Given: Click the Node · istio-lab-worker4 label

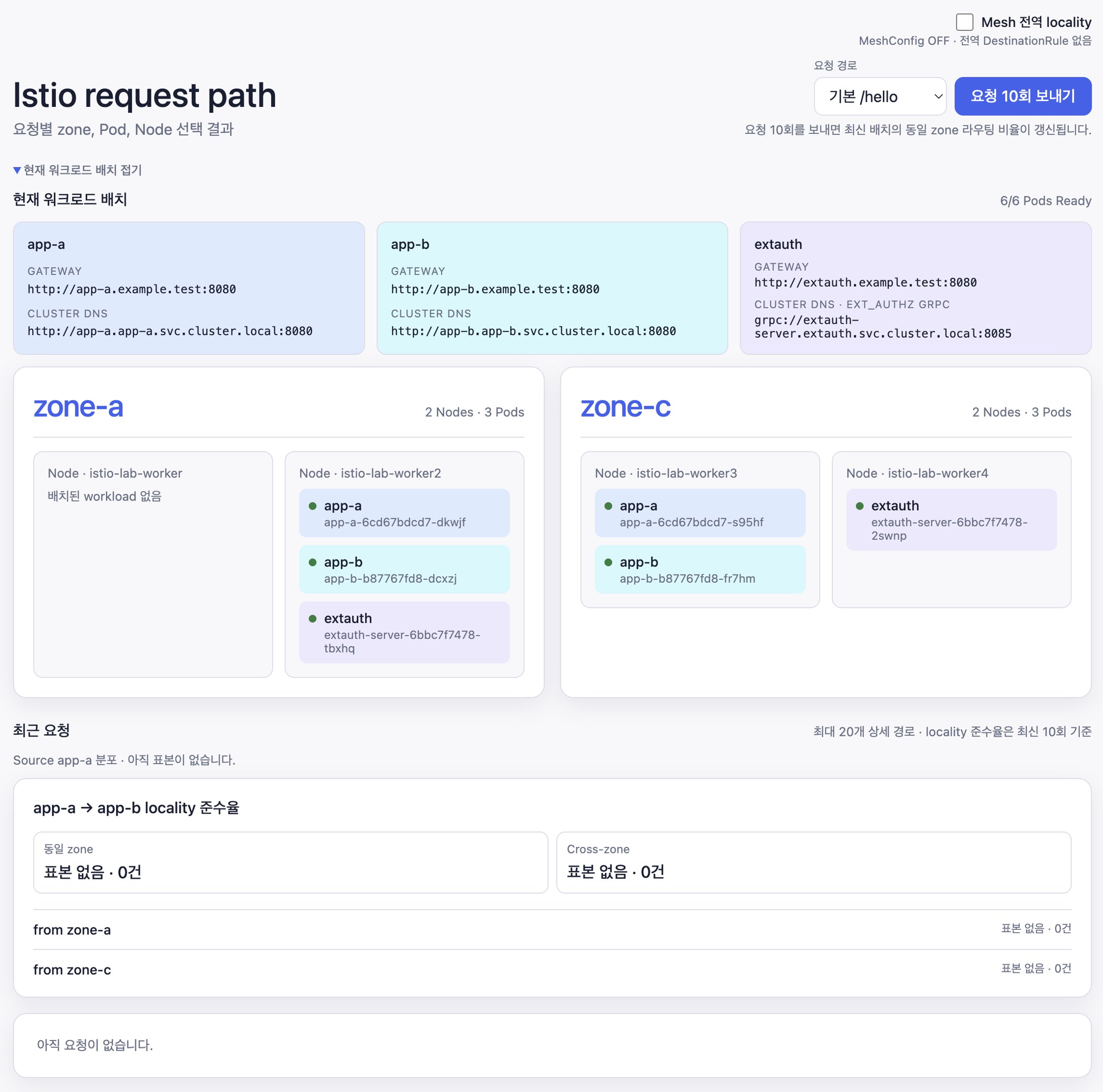Looking at the screenshot, I should click(x=917, y=473).
